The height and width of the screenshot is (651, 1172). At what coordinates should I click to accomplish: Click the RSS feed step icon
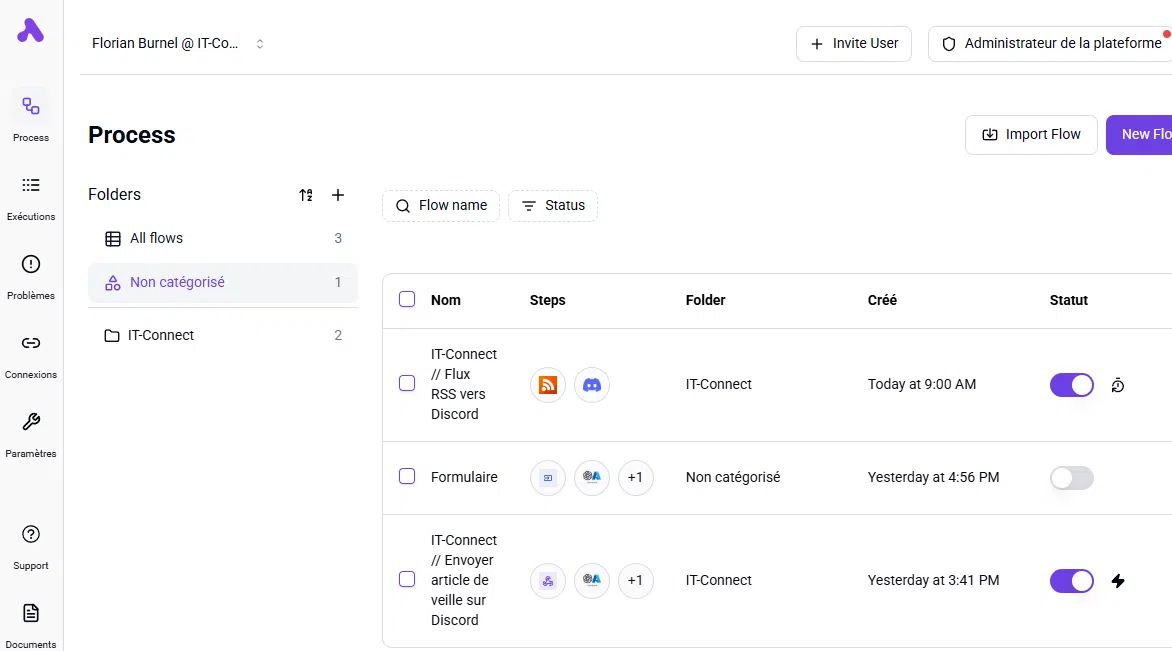coord(548,385)
